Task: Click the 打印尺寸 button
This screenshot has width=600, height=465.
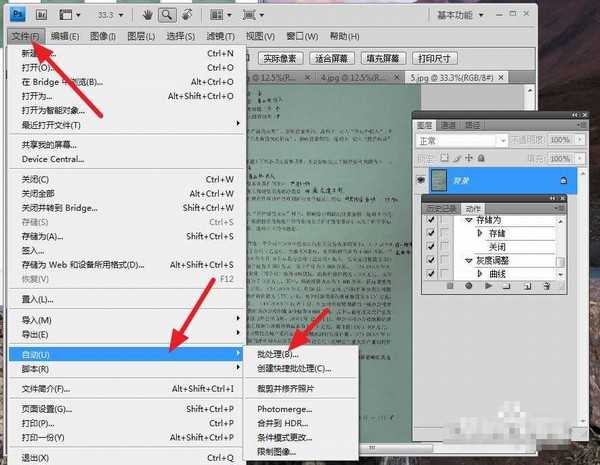Action: coord(434,59)
